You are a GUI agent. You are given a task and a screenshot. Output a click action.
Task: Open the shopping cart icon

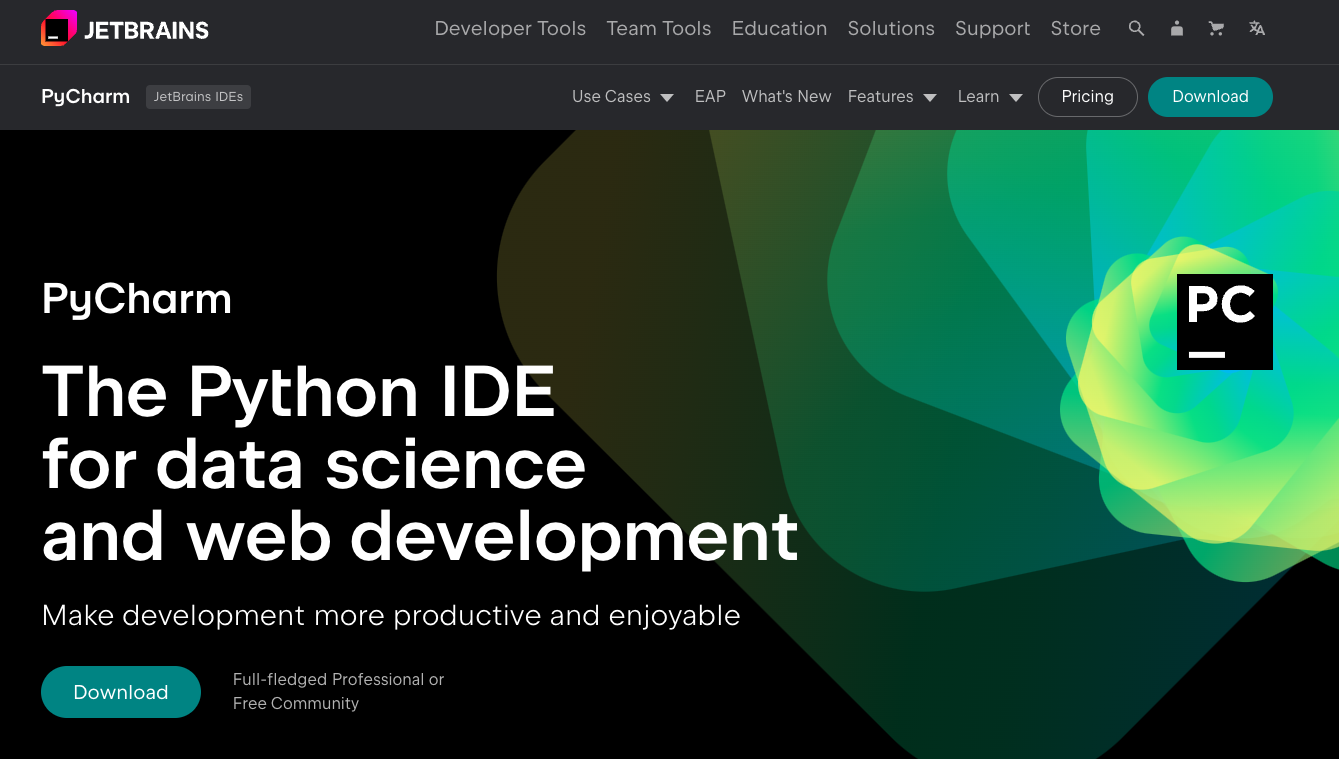click(x=1216, y=29)
